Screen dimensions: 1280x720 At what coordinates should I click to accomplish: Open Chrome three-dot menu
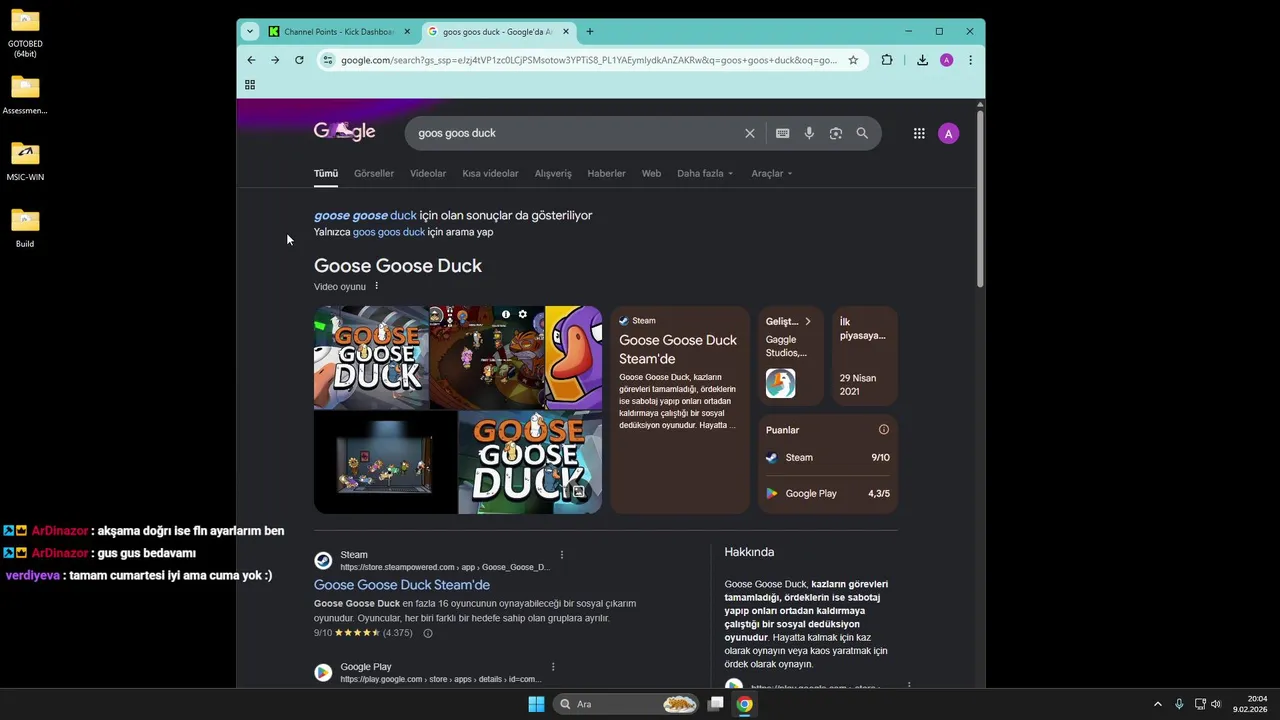click(970, 60)
